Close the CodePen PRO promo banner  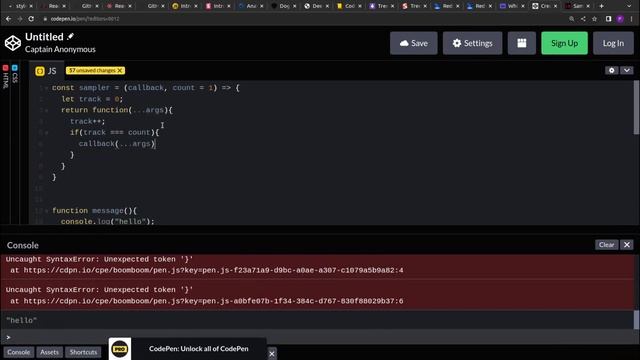tap(271, 353)
